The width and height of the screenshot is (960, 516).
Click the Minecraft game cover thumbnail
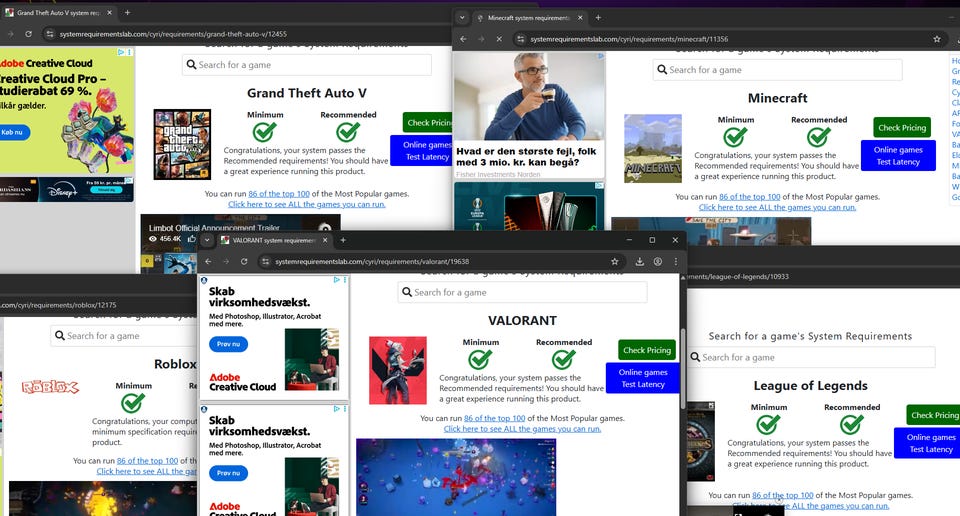pyautogui.click(x=653, y=149)
